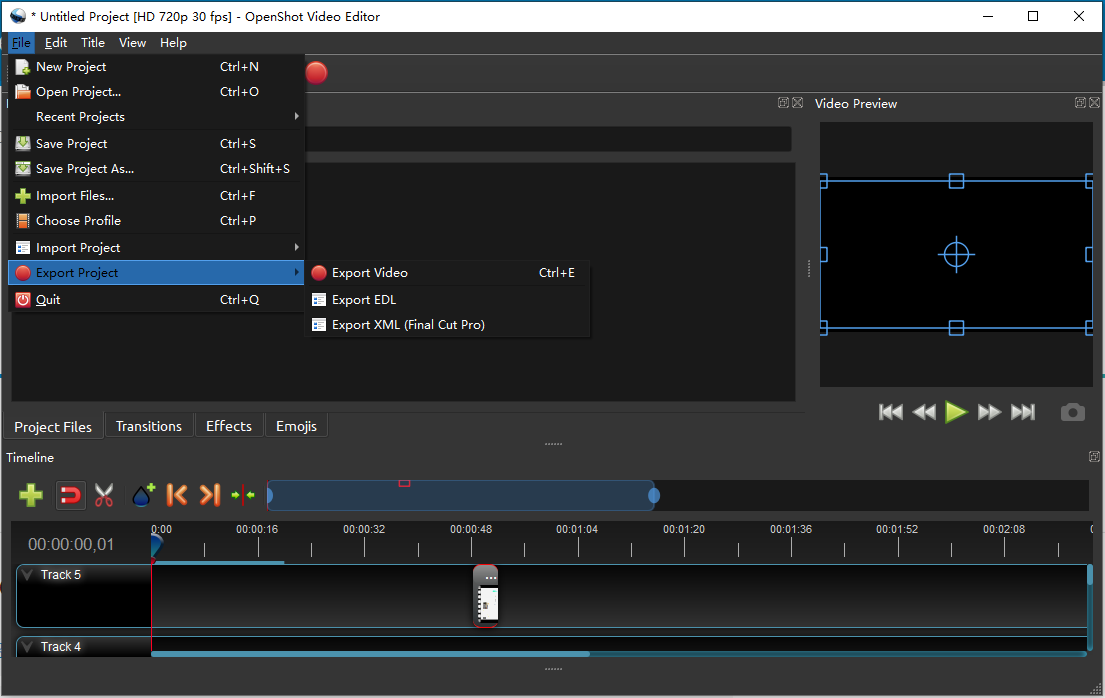This screenshot has width=1105, height=698.
Task: Add a marker with the droplet icon
Action: [143, 495]
